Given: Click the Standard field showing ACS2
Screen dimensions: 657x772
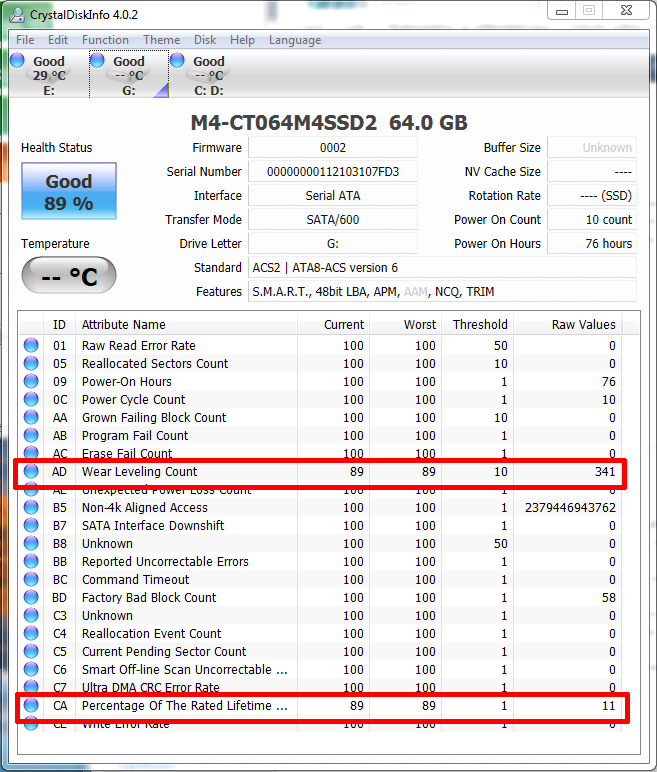Looking at the screenshot, I should pos(442,268).
